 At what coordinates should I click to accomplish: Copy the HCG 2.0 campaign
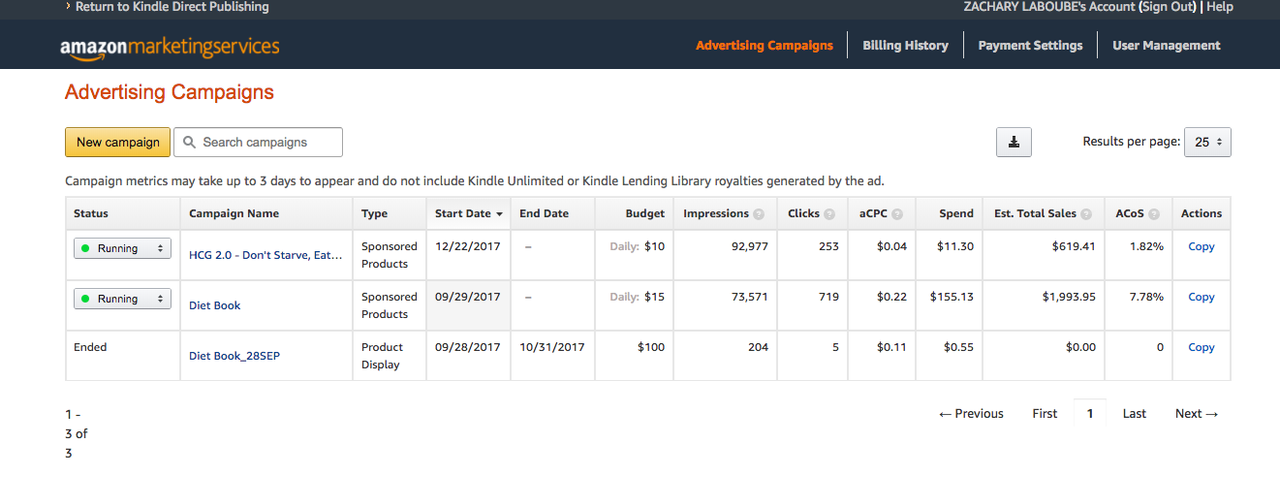1201,247
